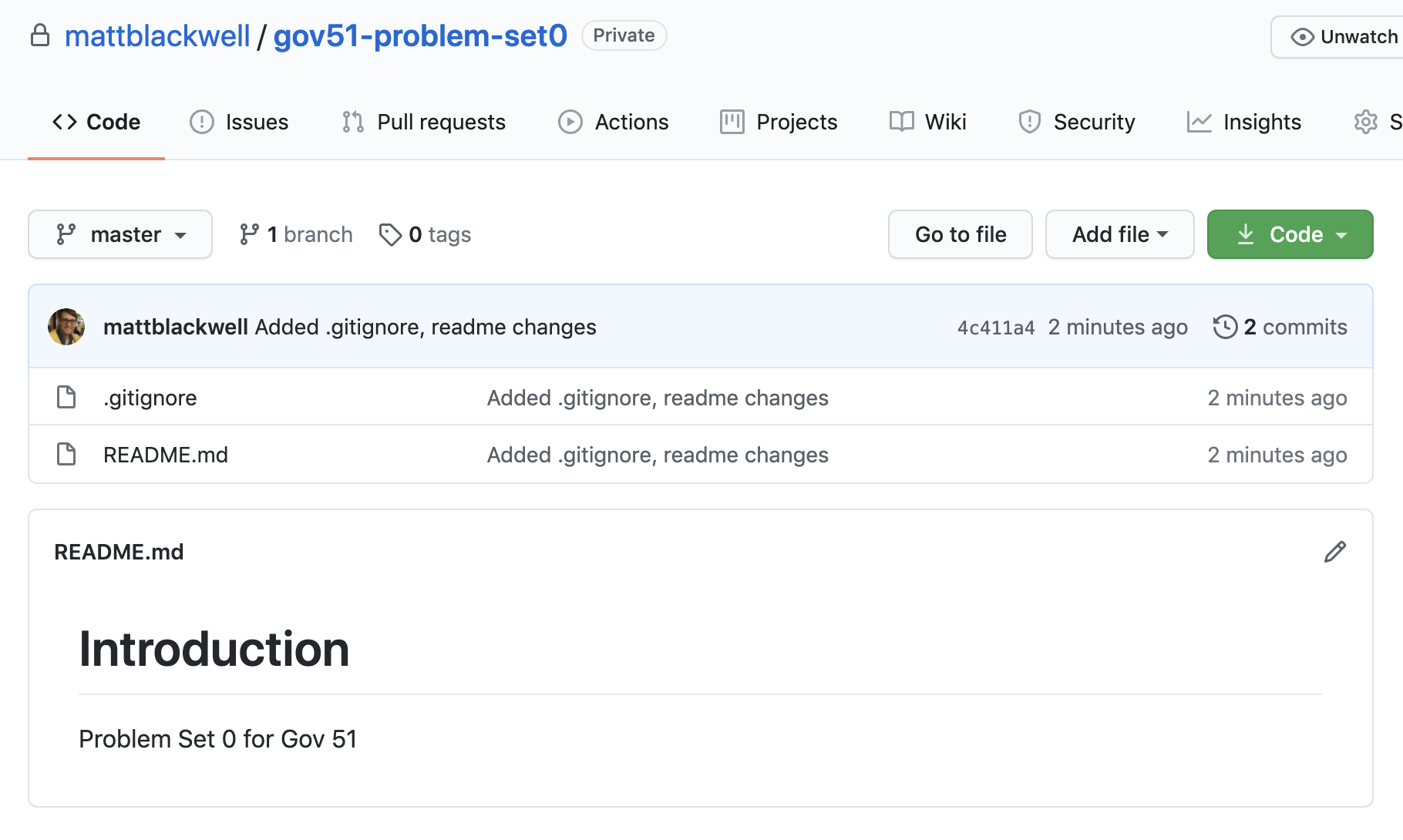Viewport: 1403px width, 840px height.
Task: Click the Go to file button
Action: pos(961,234)
